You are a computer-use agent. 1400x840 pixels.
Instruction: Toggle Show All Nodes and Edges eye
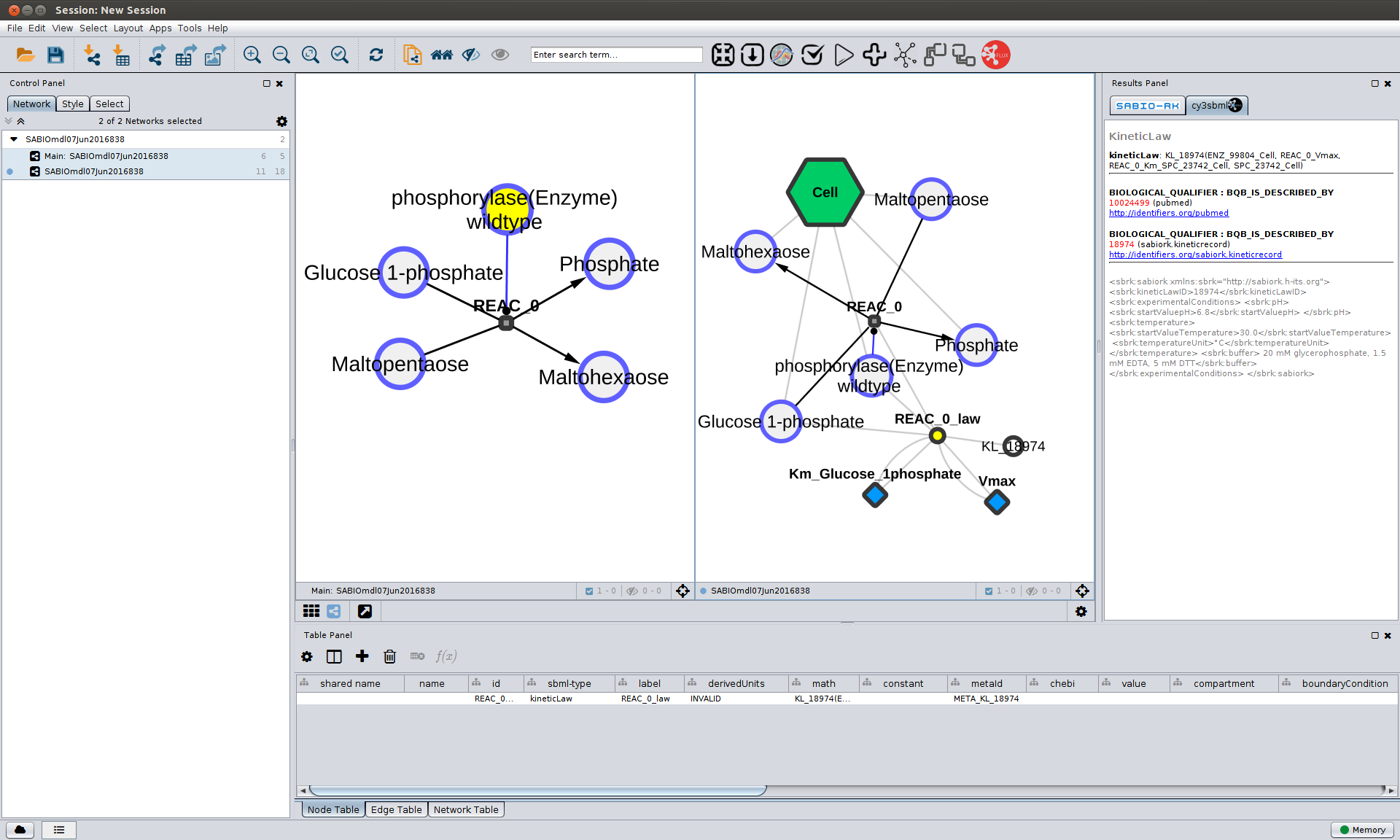[500, 55]
